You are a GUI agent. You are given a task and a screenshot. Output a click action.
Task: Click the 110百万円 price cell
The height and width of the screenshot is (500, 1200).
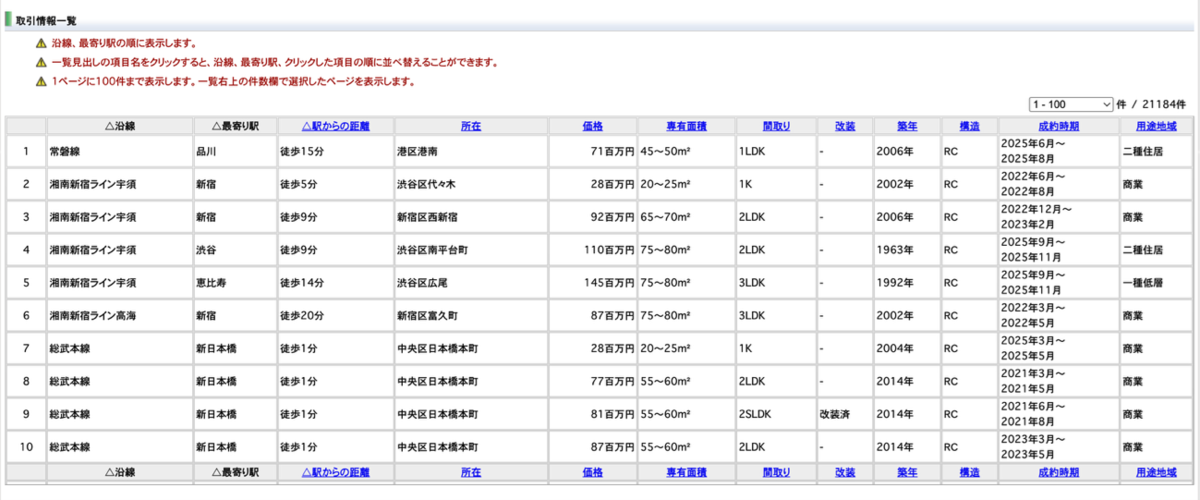tap(593, 250)
